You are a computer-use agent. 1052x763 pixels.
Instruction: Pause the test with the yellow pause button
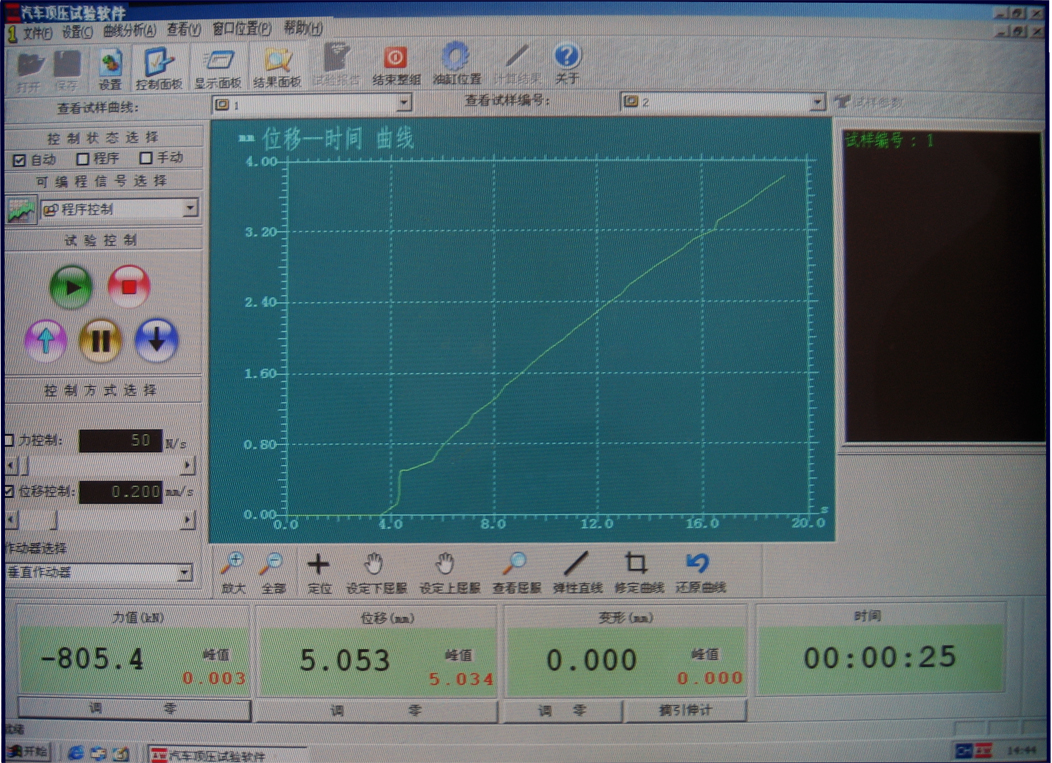pos(100,341)
